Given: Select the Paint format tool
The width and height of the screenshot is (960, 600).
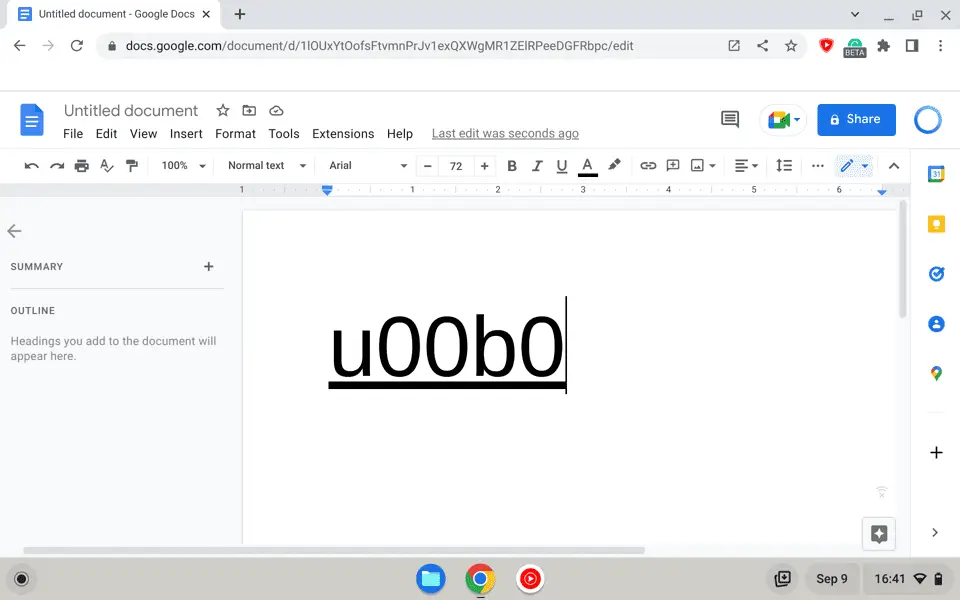Looking at the screenshot, I should pos(131,165).
